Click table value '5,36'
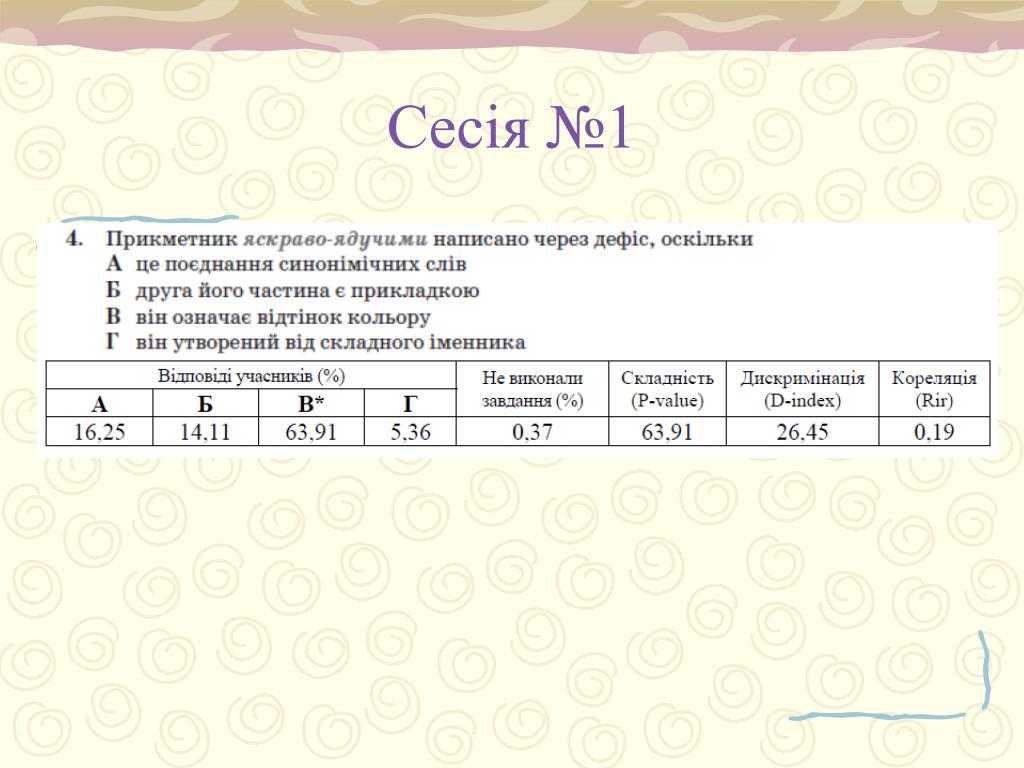This screenshot has height=768, width=1024. point(410,432)
